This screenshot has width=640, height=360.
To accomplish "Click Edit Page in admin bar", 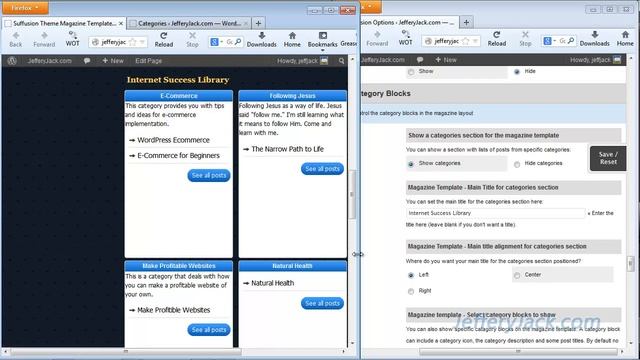I will tap(149, 61).
